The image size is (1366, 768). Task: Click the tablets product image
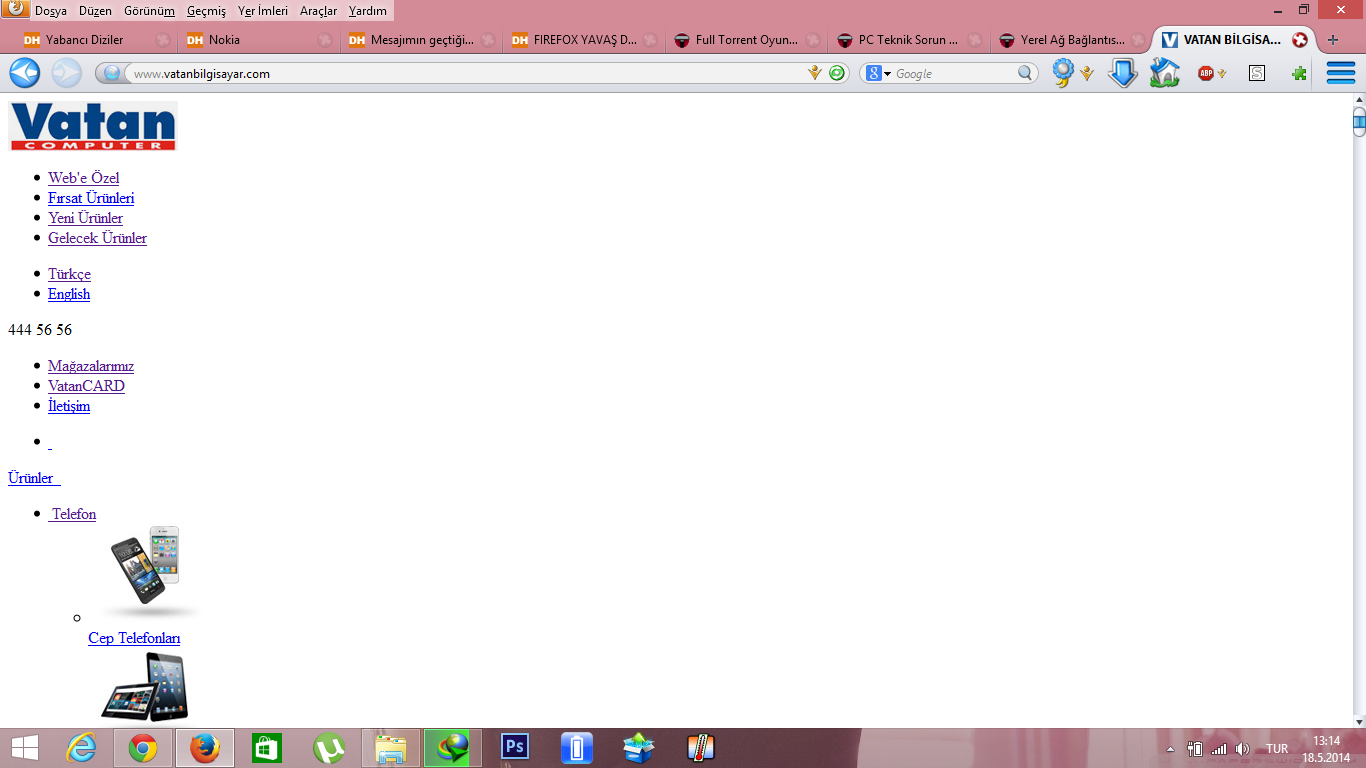coord(145,686)
